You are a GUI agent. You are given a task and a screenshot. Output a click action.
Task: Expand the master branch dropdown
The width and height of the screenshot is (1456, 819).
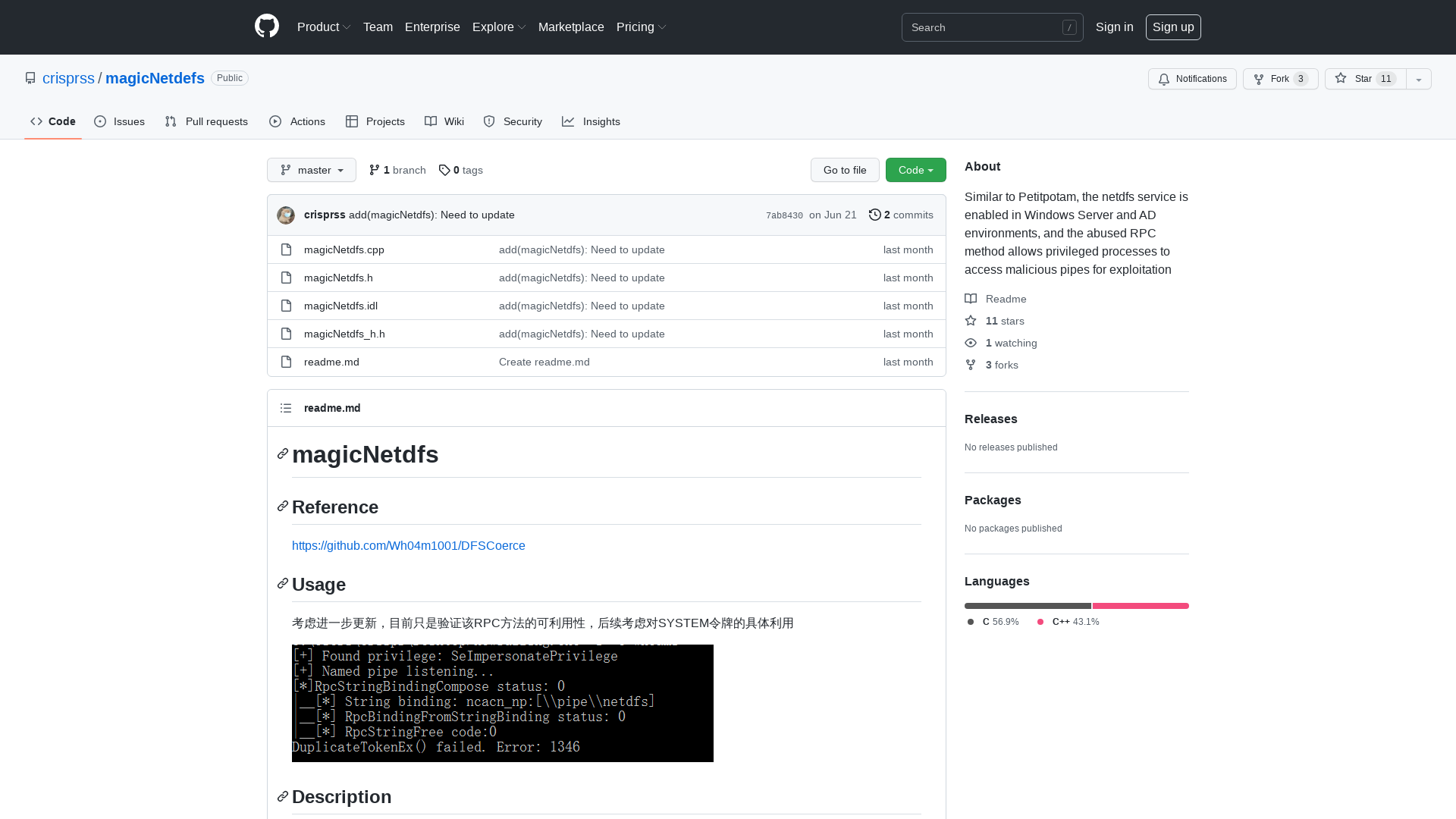[x=311, y=170]
